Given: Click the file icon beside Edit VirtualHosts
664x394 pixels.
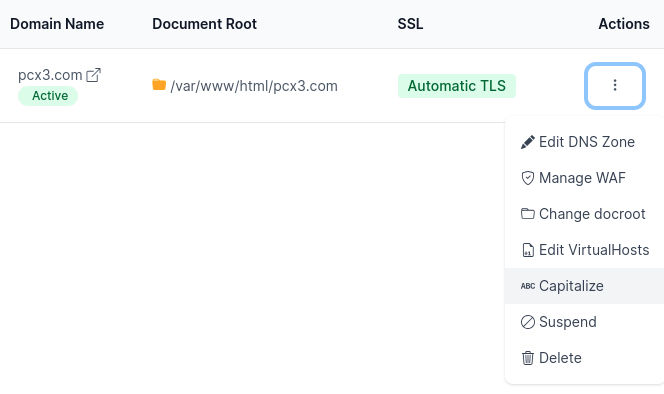Looking at the screenshot, I should point(528,250).
